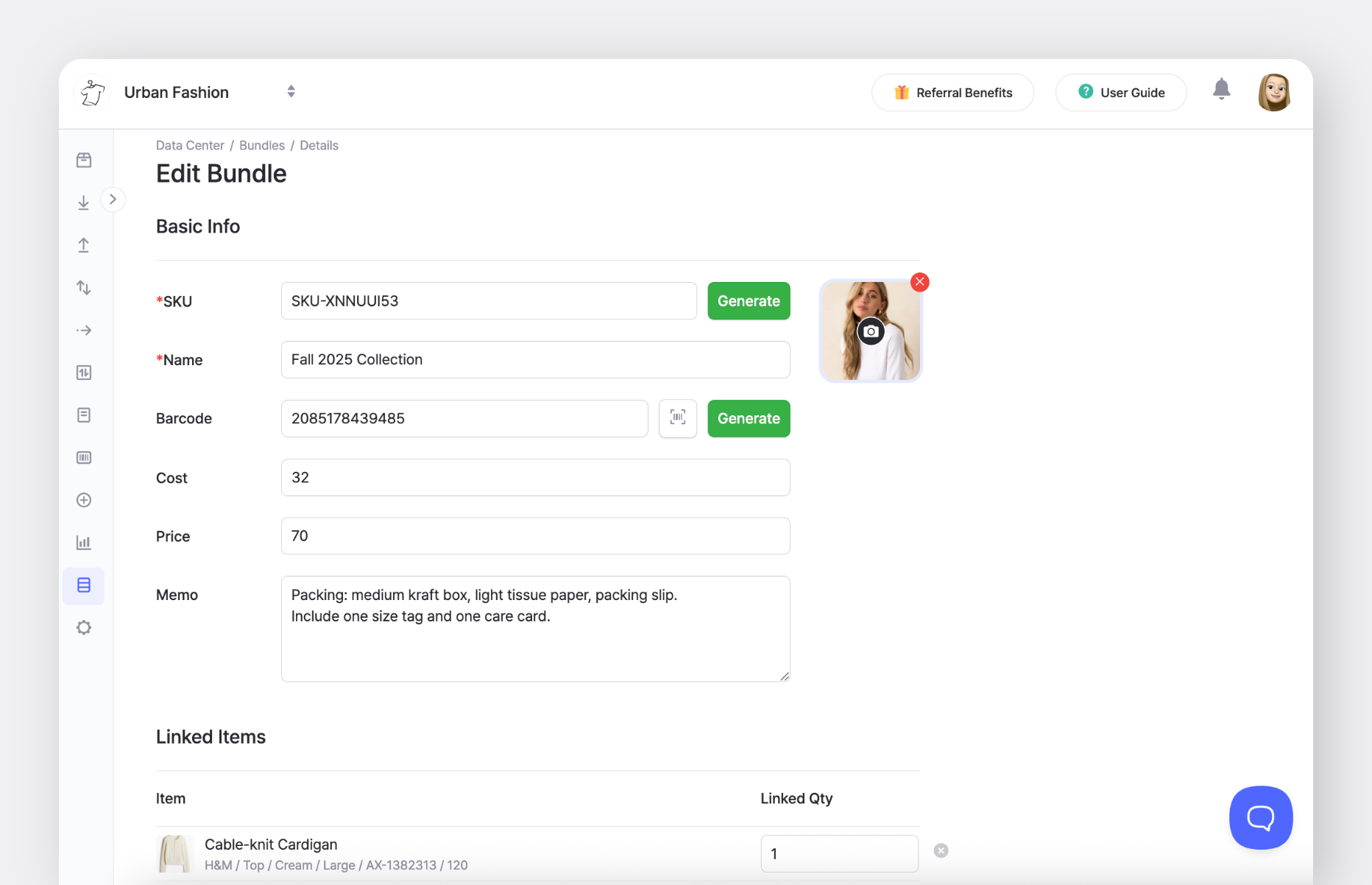Select the barcode printing sidebar icon
Screen dimensions: 1372x885
coord(84,457)
